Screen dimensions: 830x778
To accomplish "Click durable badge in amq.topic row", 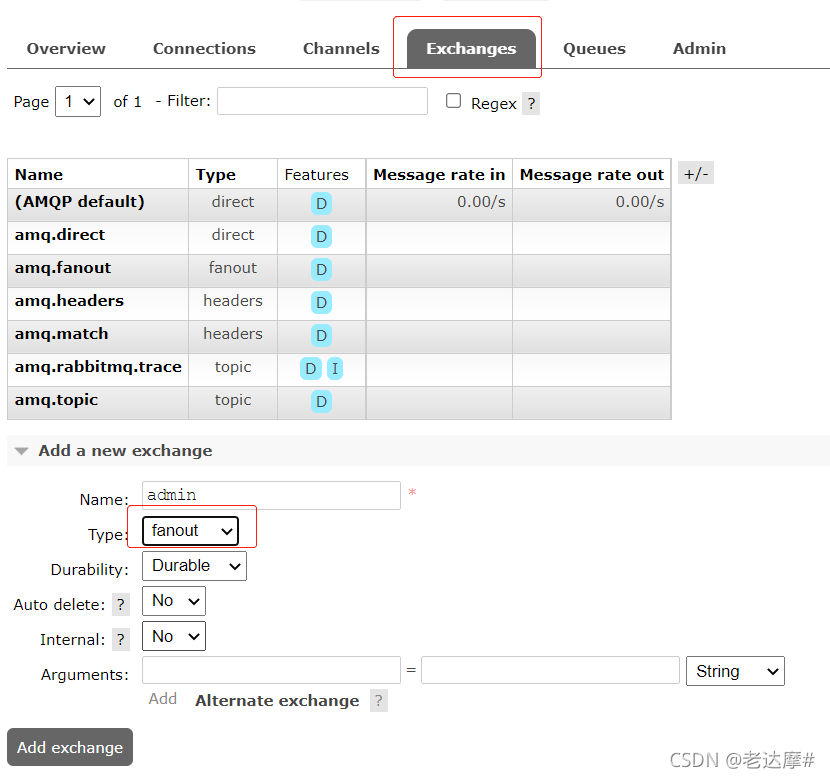I will coord(321,402).
